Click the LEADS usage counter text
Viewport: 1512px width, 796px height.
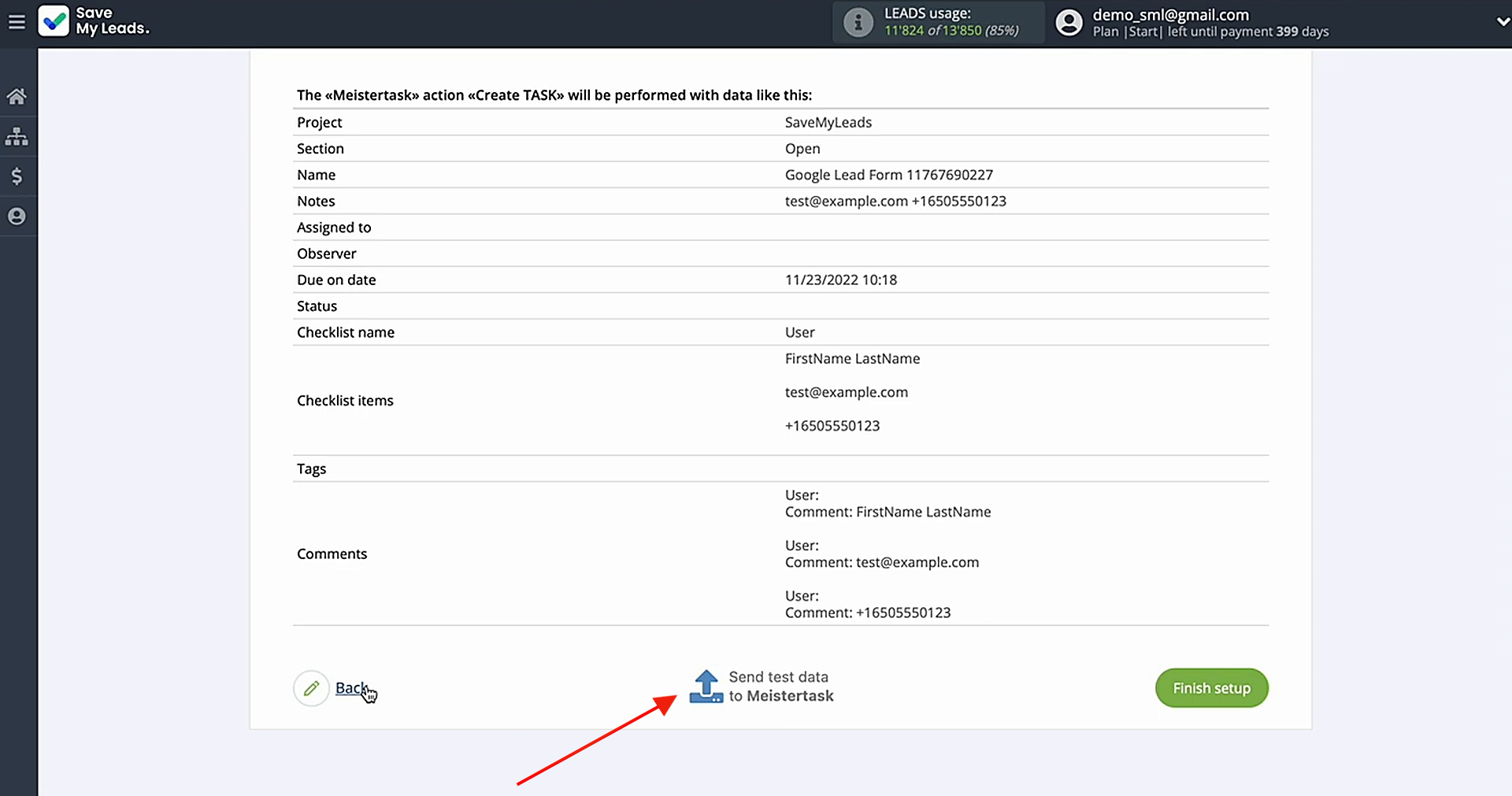(x=951, y=22)
